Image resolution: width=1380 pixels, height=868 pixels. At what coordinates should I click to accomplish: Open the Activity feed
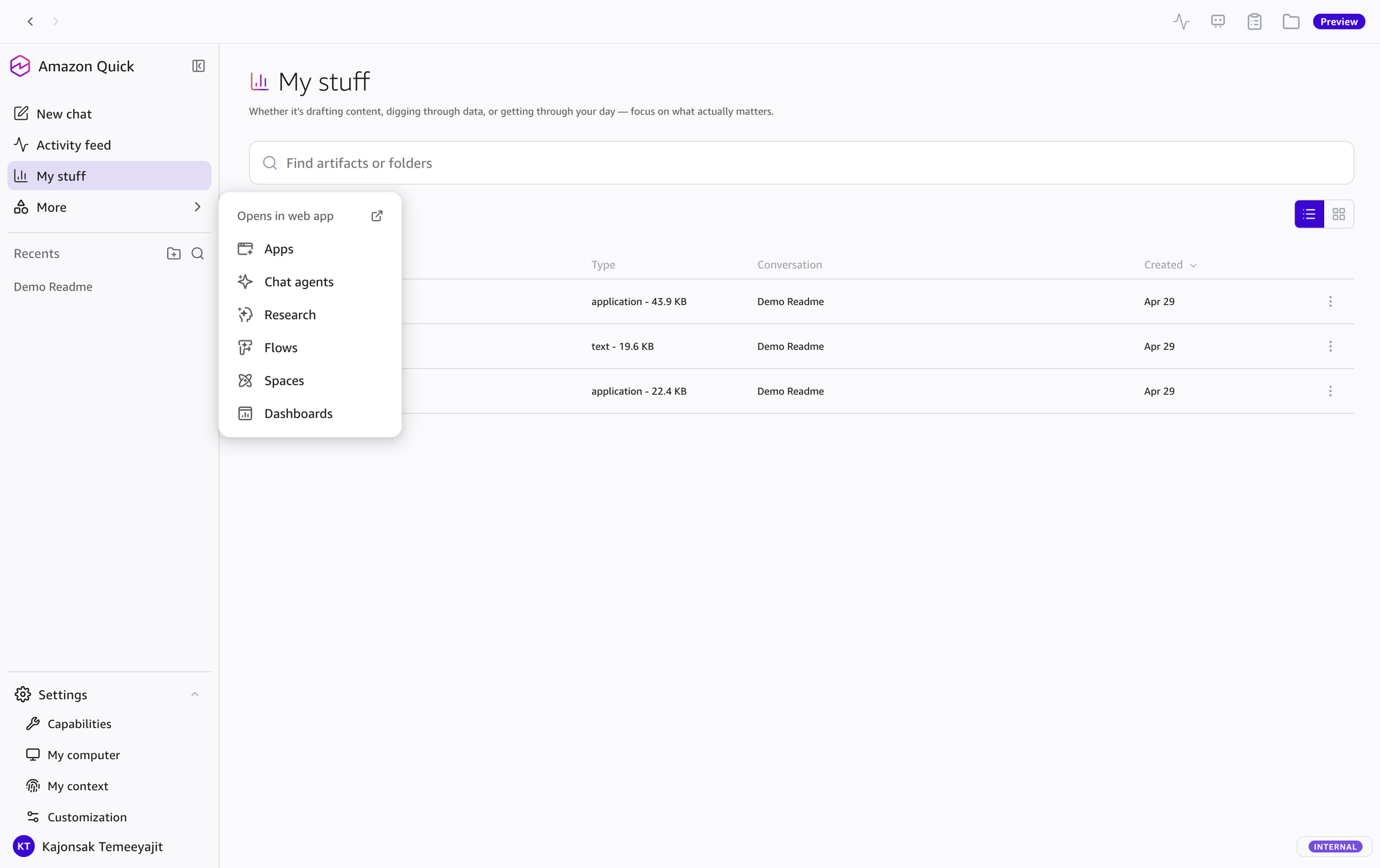point(109,145)
